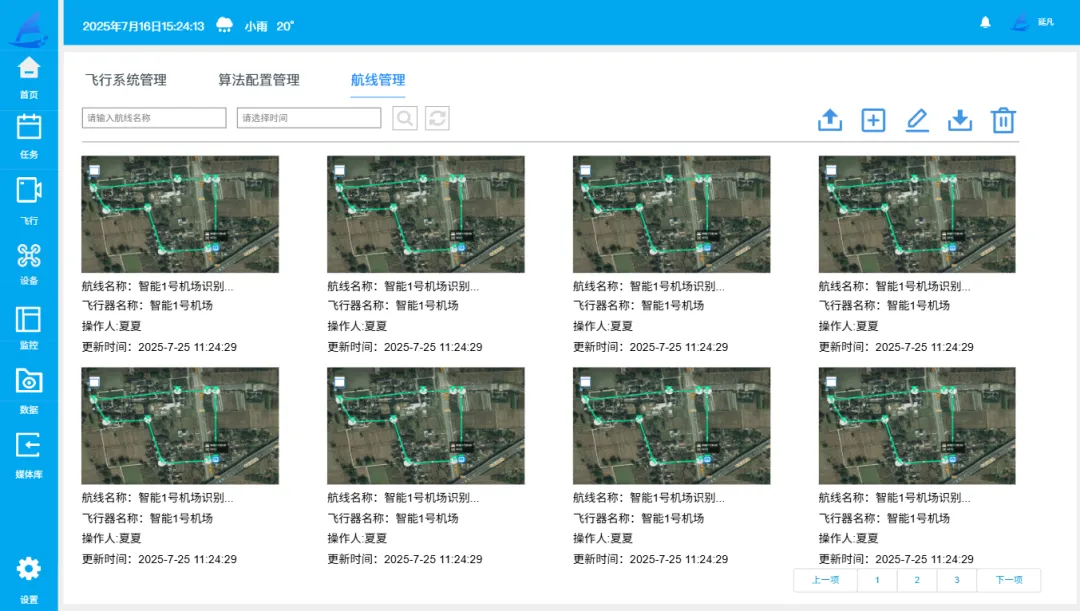Open the 请选择时间 date picker field

pos(309,118)
